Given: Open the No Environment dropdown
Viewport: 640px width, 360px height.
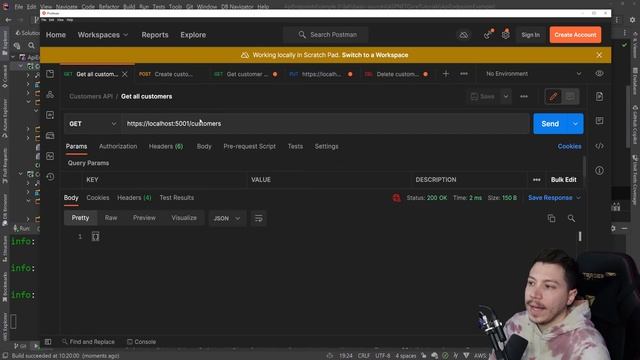Looking at the screenshot, I should pyautogui.click(x=533, y=74).
